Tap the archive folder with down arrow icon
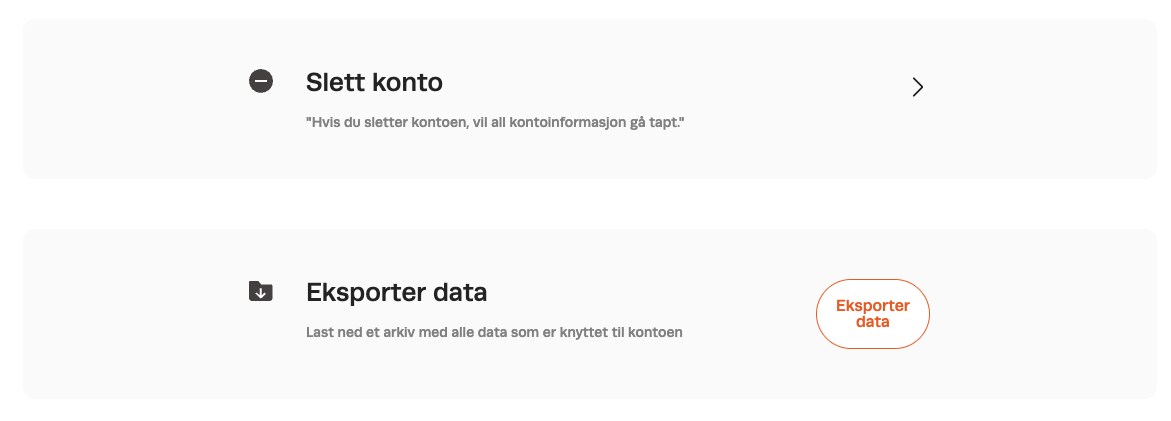The image size is (1171, 421). point(261,291)
